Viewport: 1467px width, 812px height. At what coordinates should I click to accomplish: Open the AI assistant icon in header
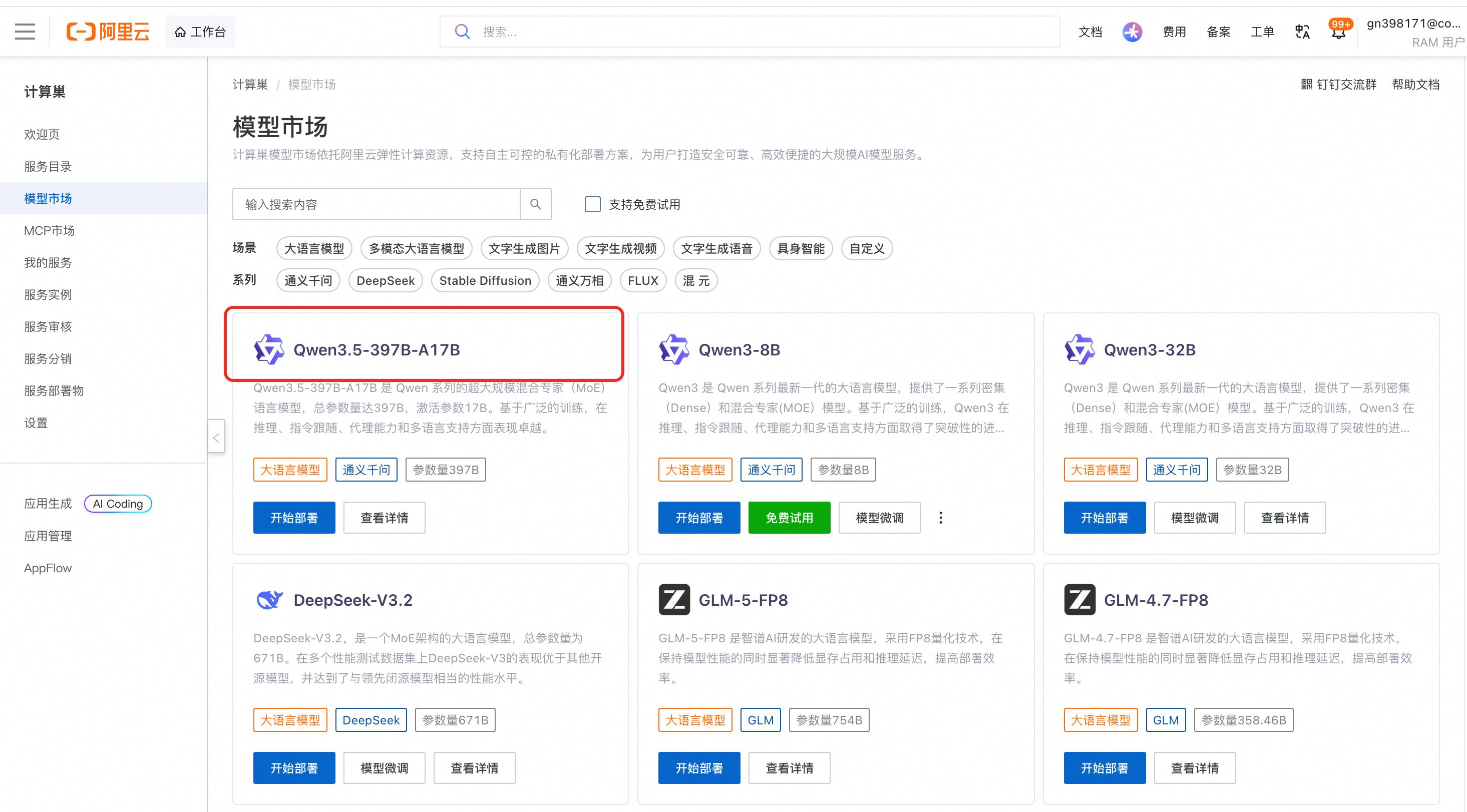coord(1132,32)
